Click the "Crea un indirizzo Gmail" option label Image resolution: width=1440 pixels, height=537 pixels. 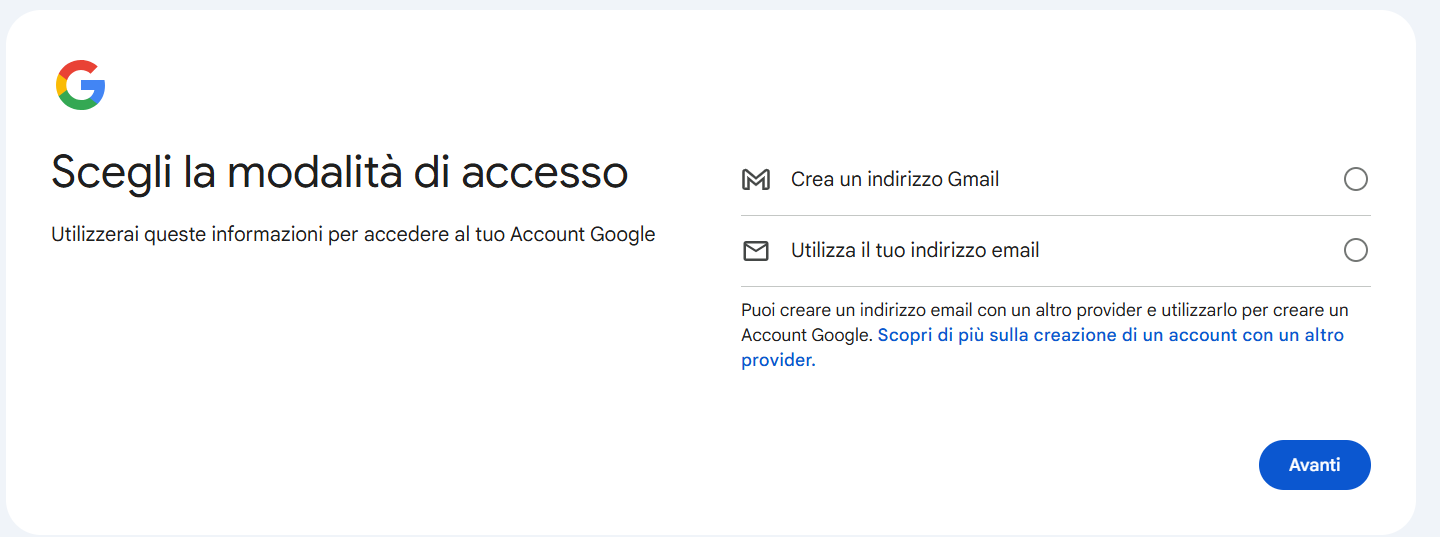[x=894, y=180]
